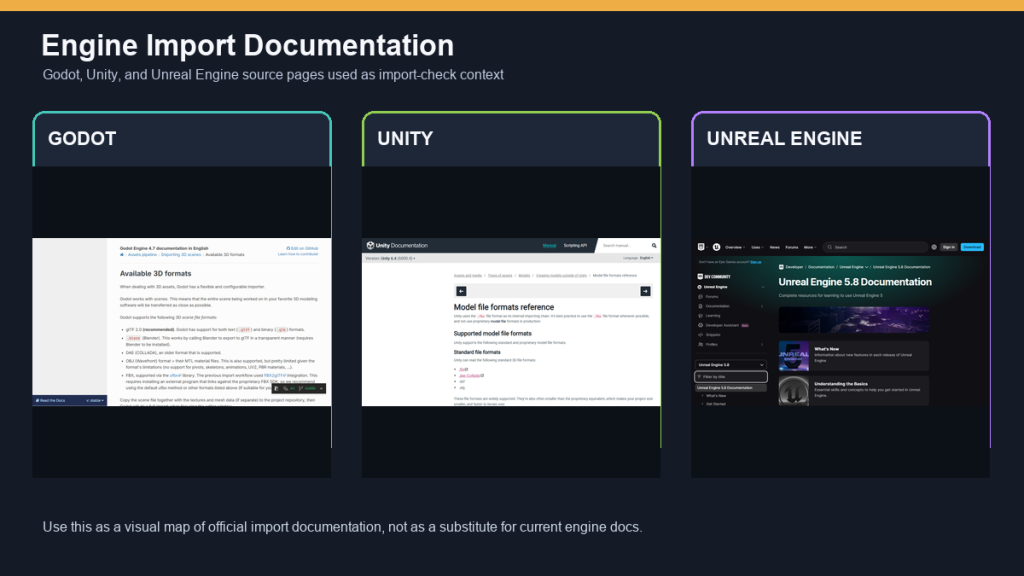Screen dimensions: 1024x576
Task: Go to next page with Unity right arrow
Action: pyautogui.click(x=645, y=291)
